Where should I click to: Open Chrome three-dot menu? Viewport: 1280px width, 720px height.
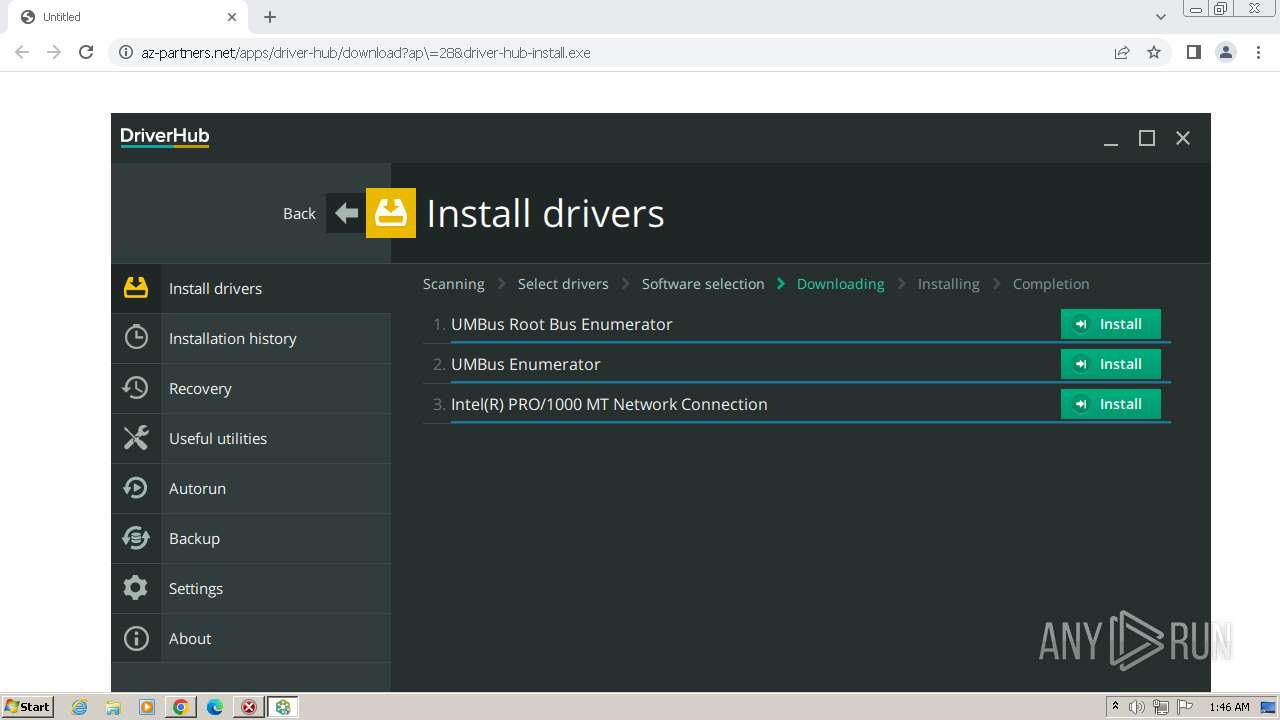tap(1259, 52)
